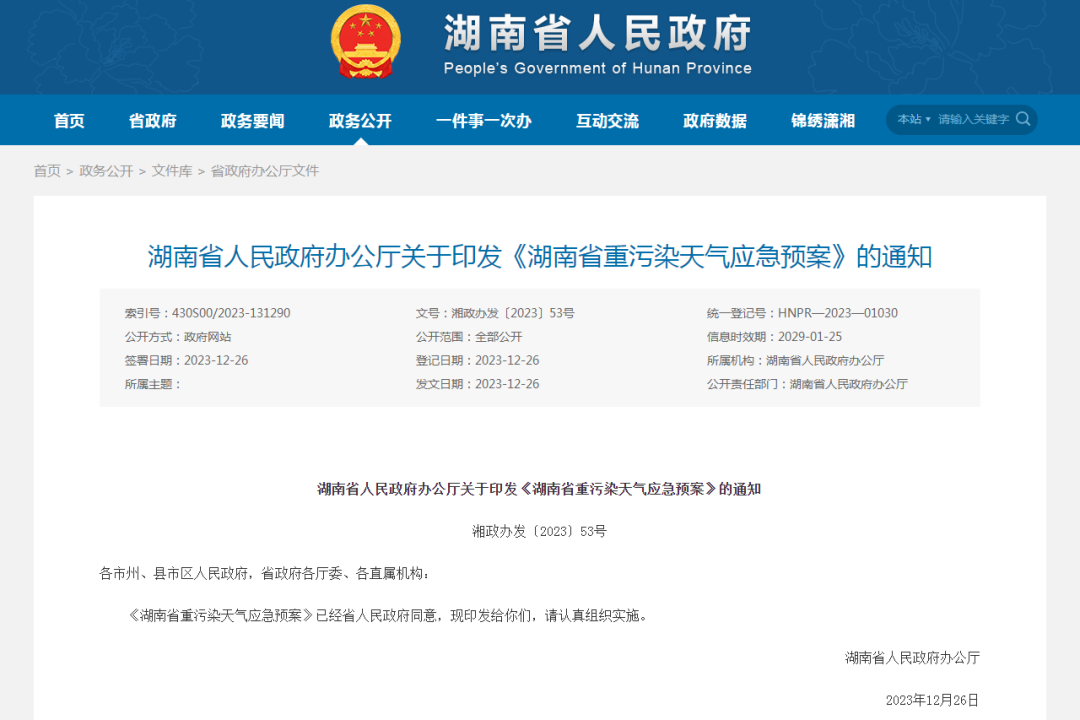Click the 所属主题 label
The width and height of the screenshot is (1080, 720).
[152, 384]
